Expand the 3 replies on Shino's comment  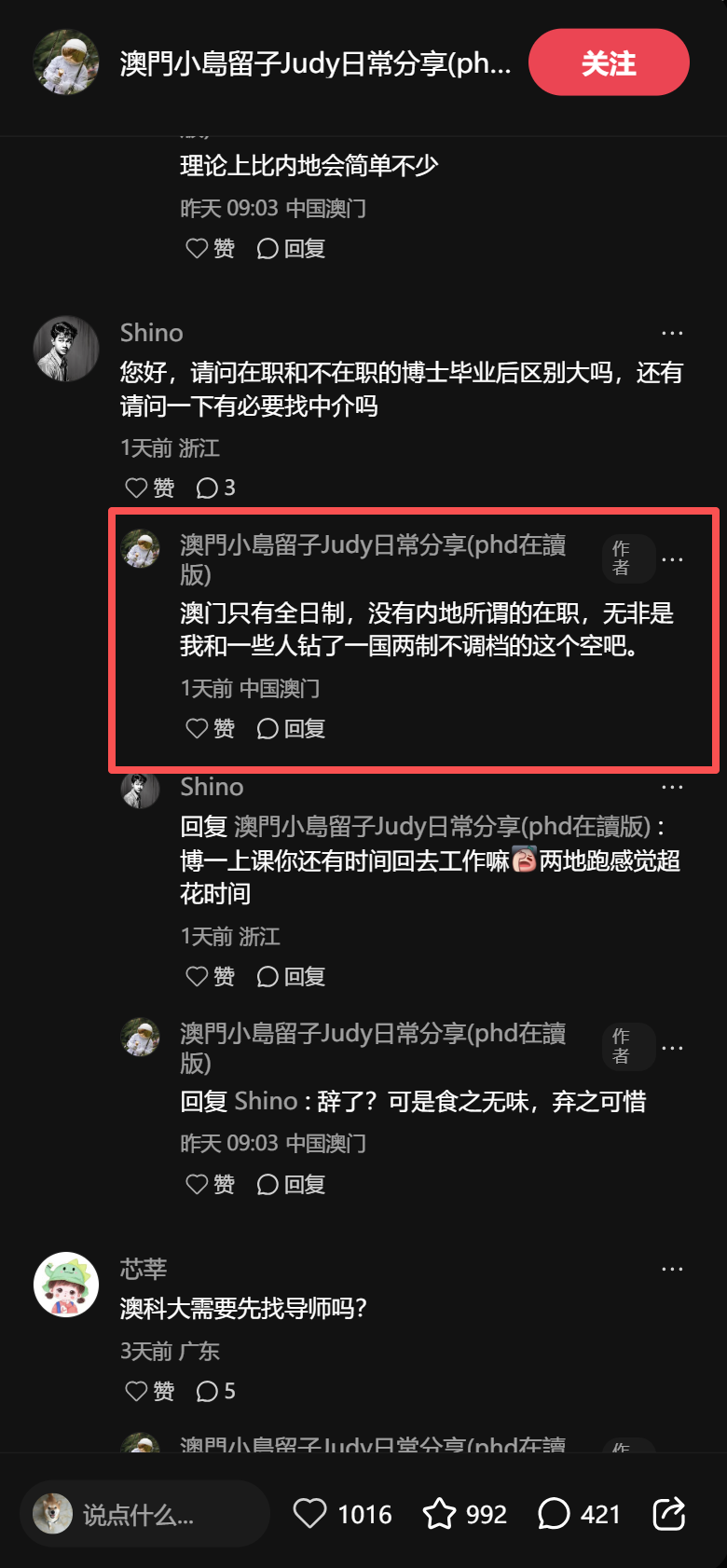[x=215, y=488]
